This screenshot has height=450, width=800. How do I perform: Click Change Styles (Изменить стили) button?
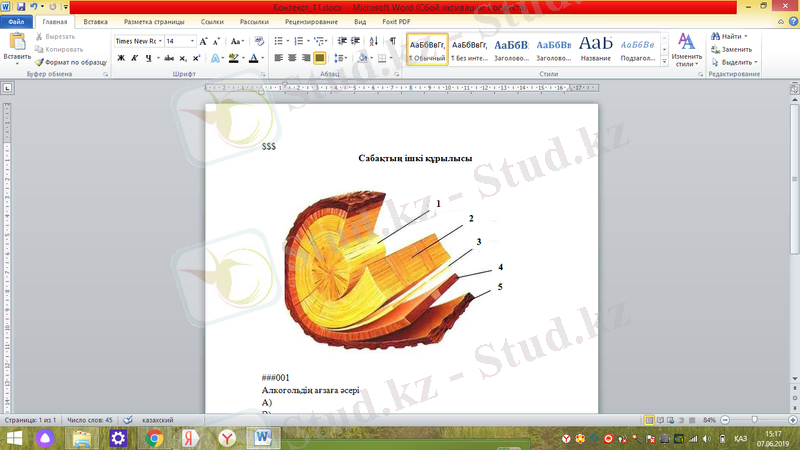click(686, 49)
